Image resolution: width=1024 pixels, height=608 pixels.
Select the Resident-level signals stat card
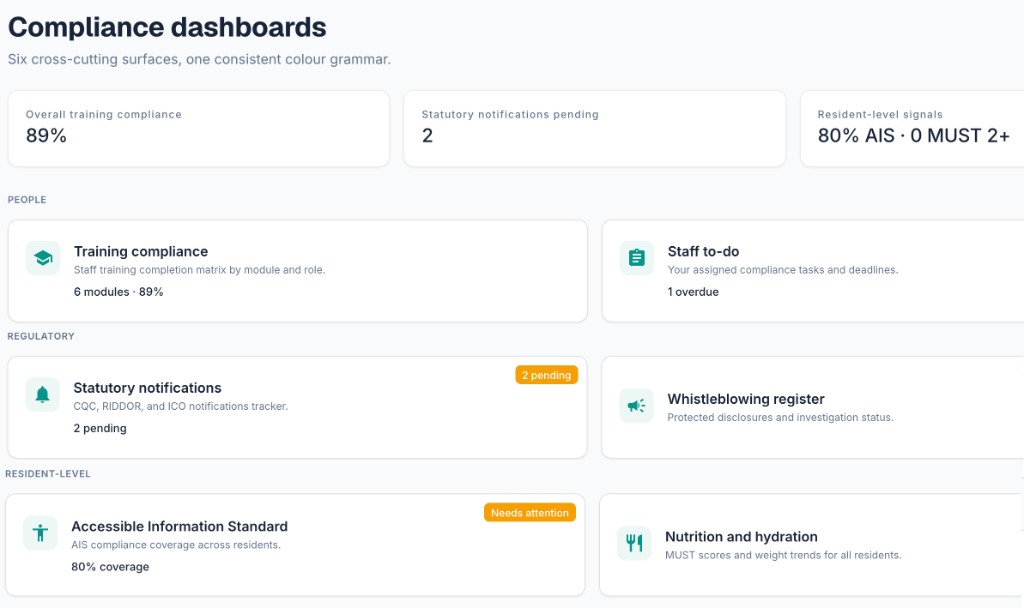[x=912, y=129]
